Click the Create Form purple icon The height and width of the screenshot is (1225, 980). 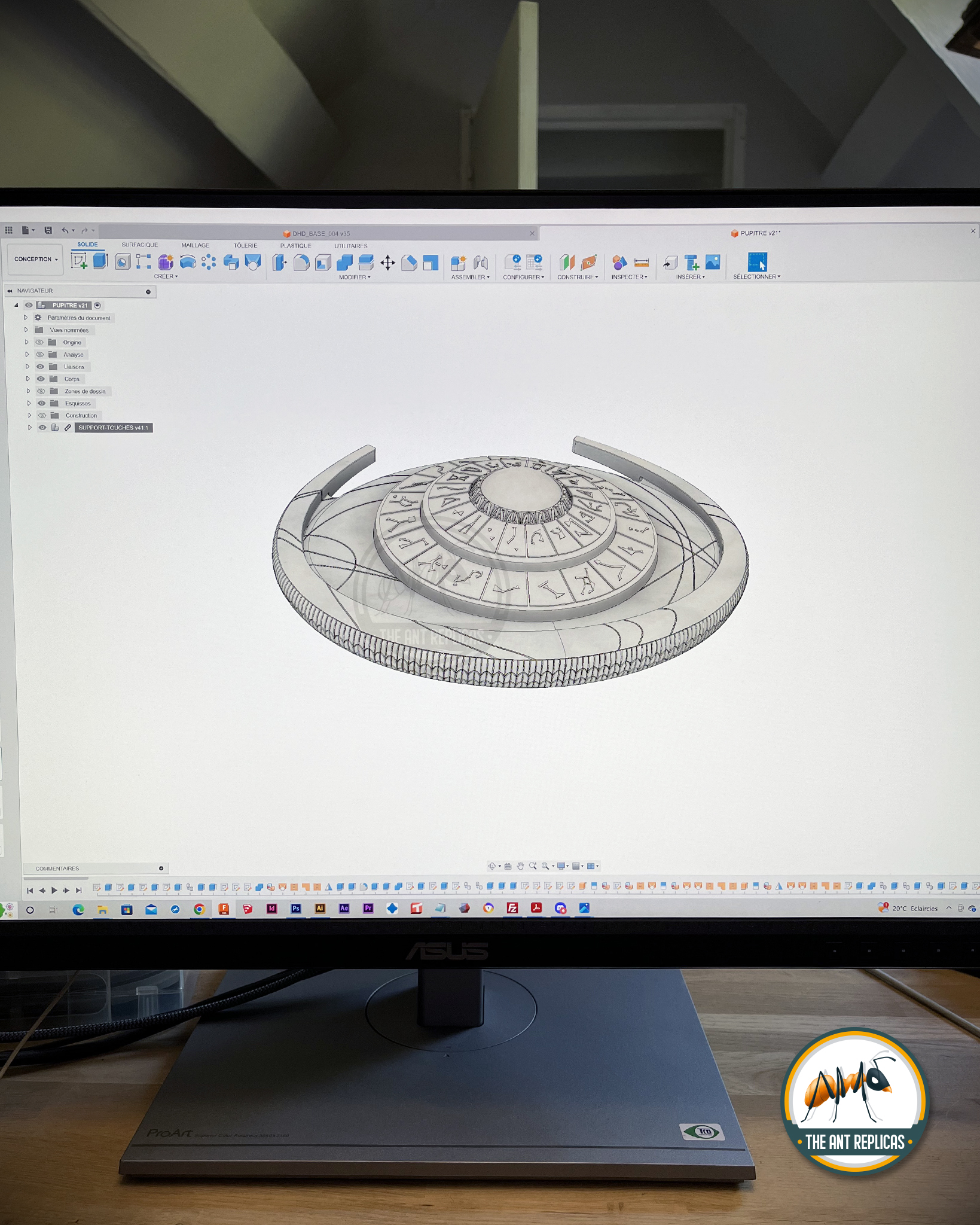(x=166, y=262)
